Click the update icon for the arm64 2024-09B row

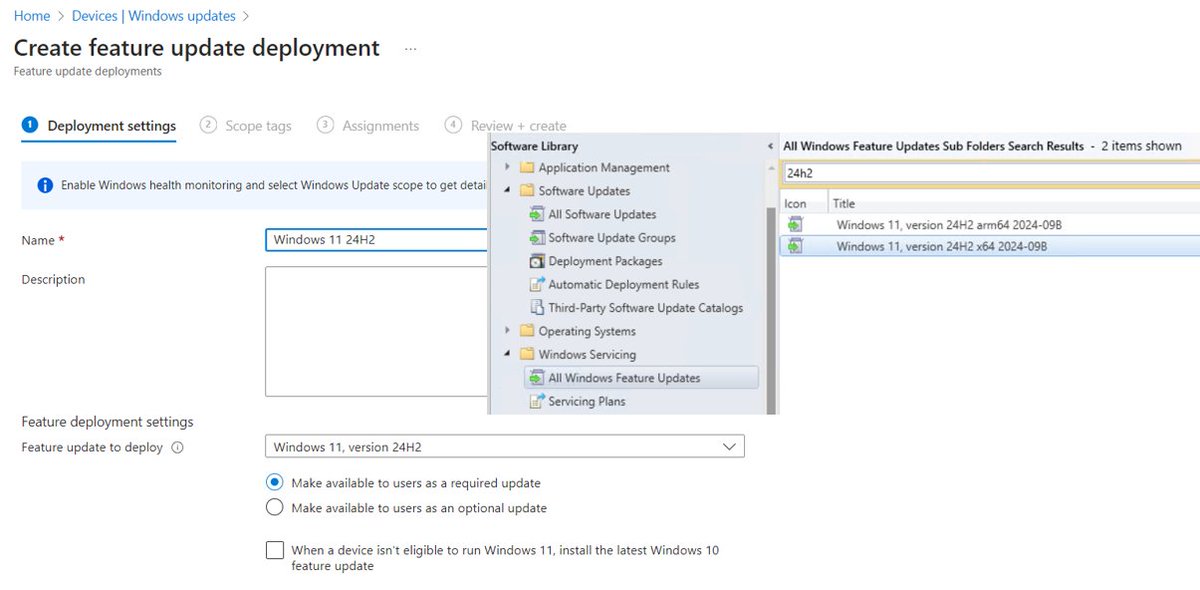(x=795, y=225)
